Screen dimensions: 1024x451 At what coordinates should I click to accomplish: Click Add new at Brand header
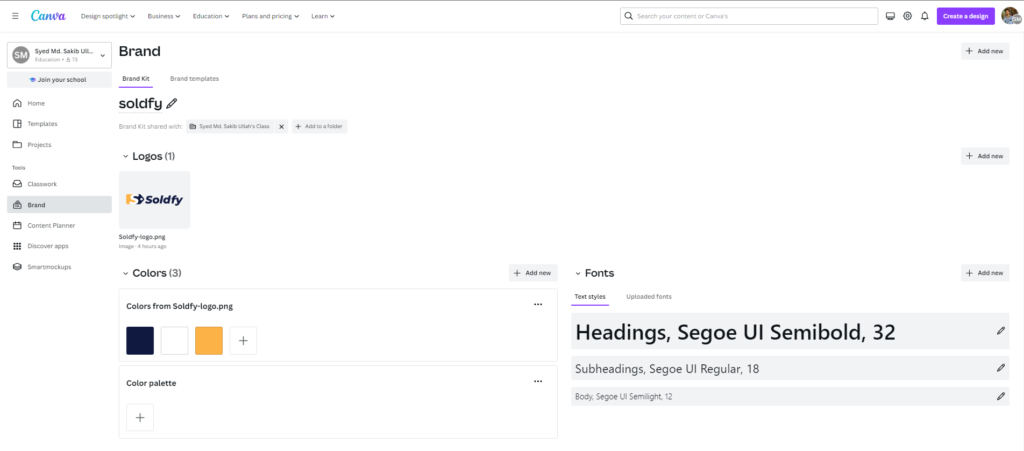985,51
